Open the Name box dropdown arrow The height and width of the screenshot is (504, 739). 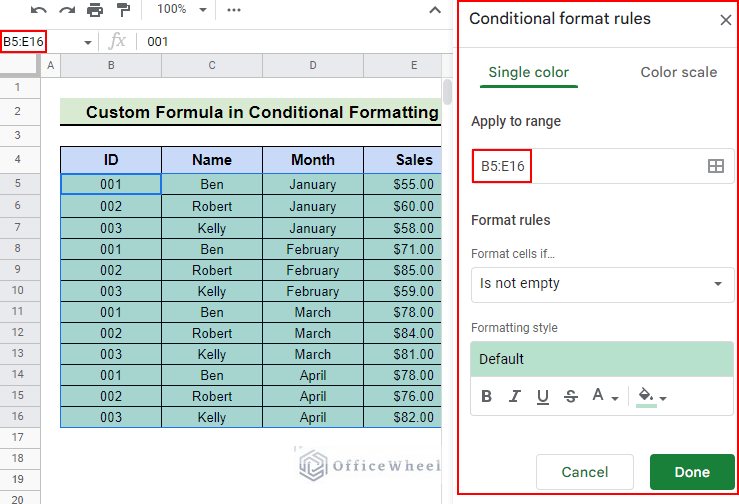(x=88, y=42)
